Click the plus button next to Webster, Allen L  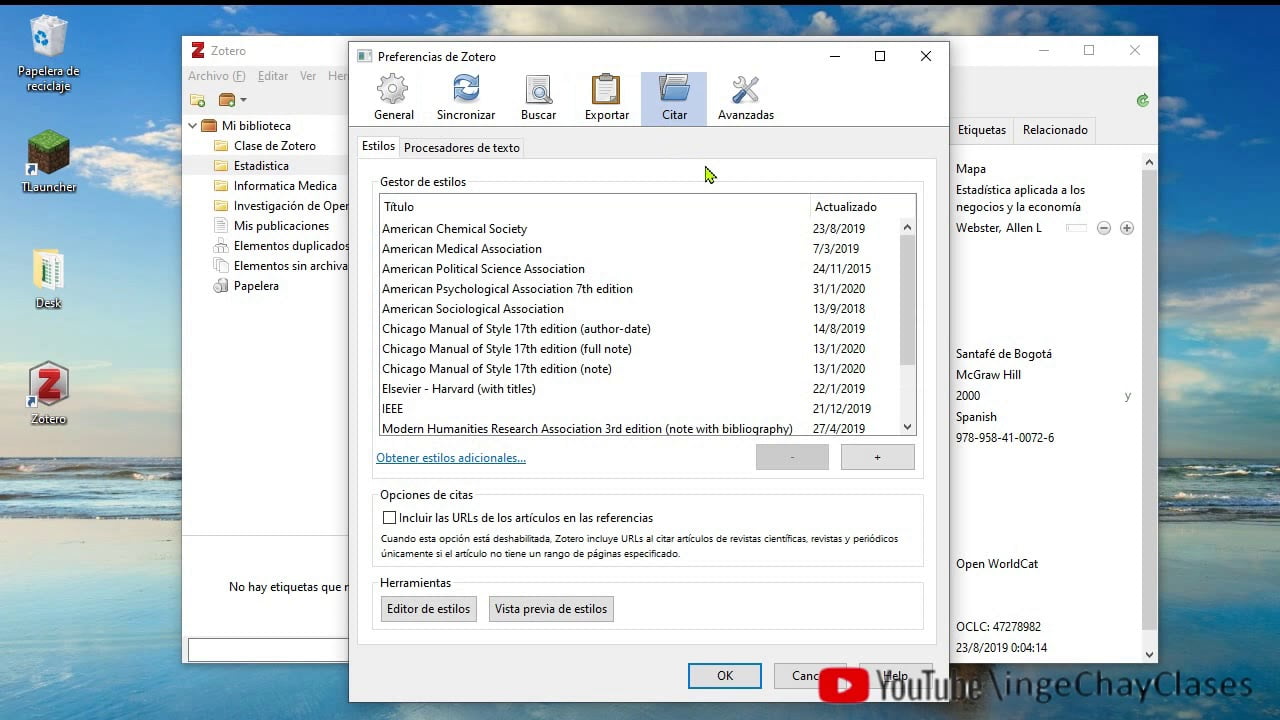pyautogui.click(x=1127, y=228)
